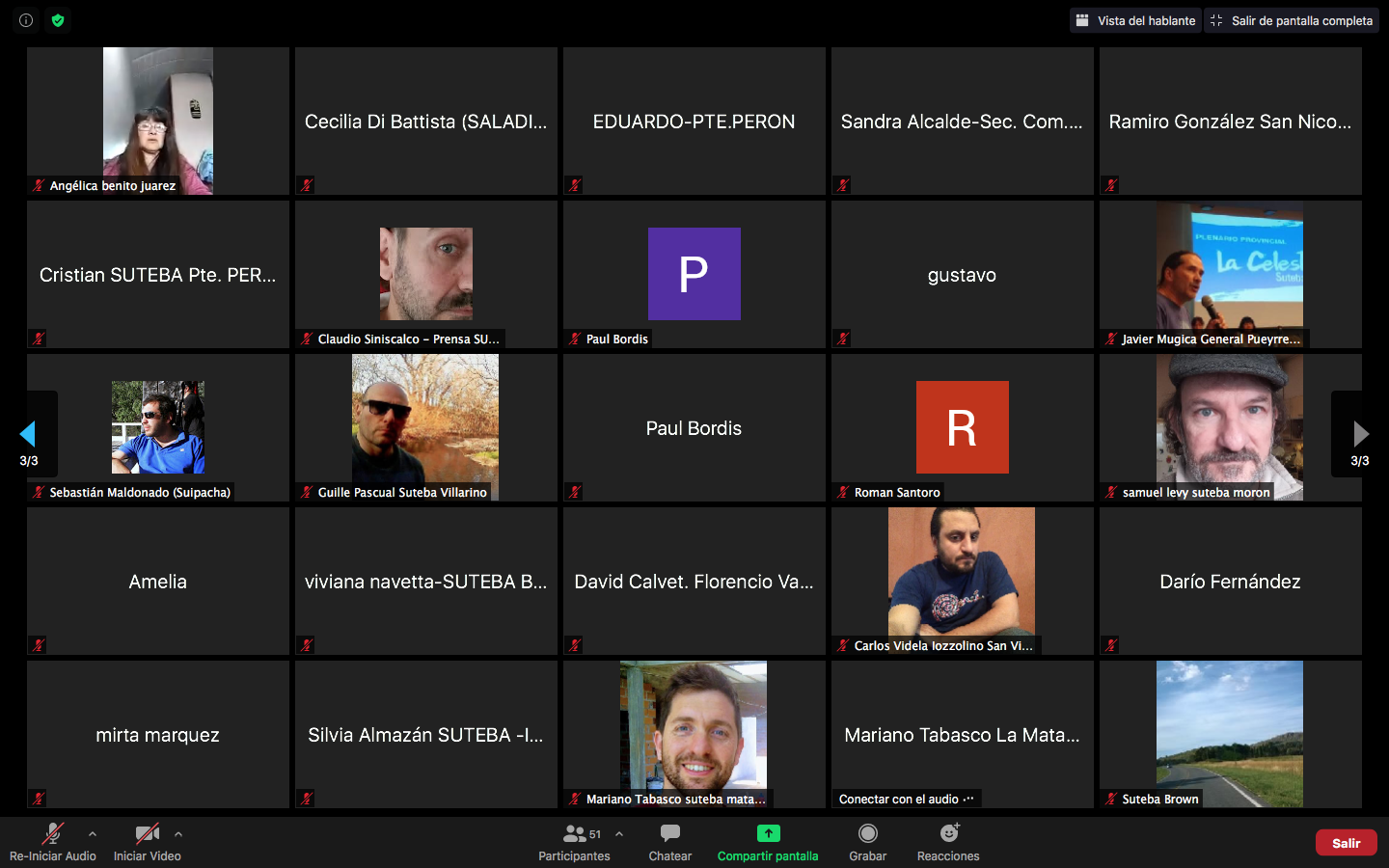Viewport: 1389px width, 868px height.
Task: Switch to Vista del hablante view
Action: click(1135, 20)
